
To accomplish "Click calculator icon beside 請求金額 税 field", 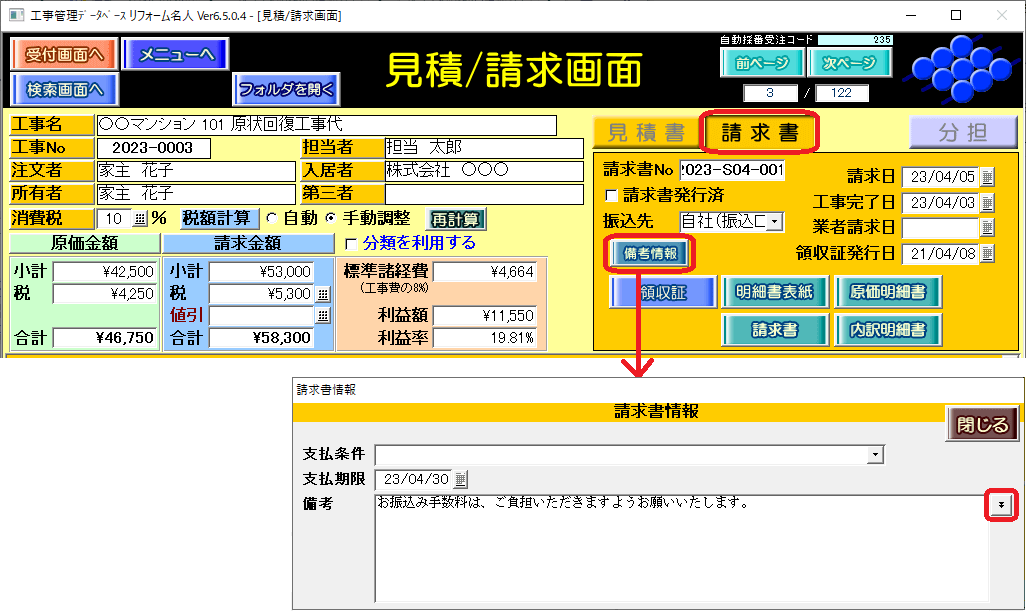I will click(x=323, y=294).
